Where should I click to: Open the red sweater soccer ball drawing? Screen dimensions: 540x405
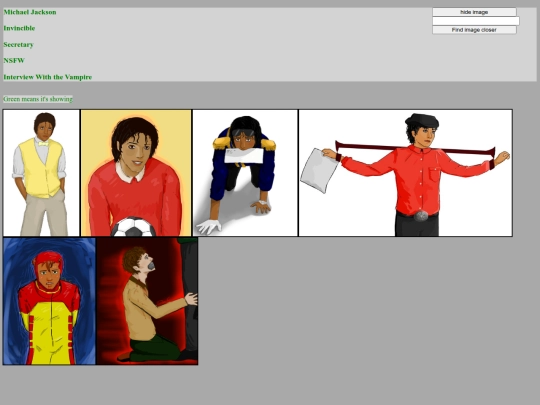pyautogui.click(x=136, y=173)
